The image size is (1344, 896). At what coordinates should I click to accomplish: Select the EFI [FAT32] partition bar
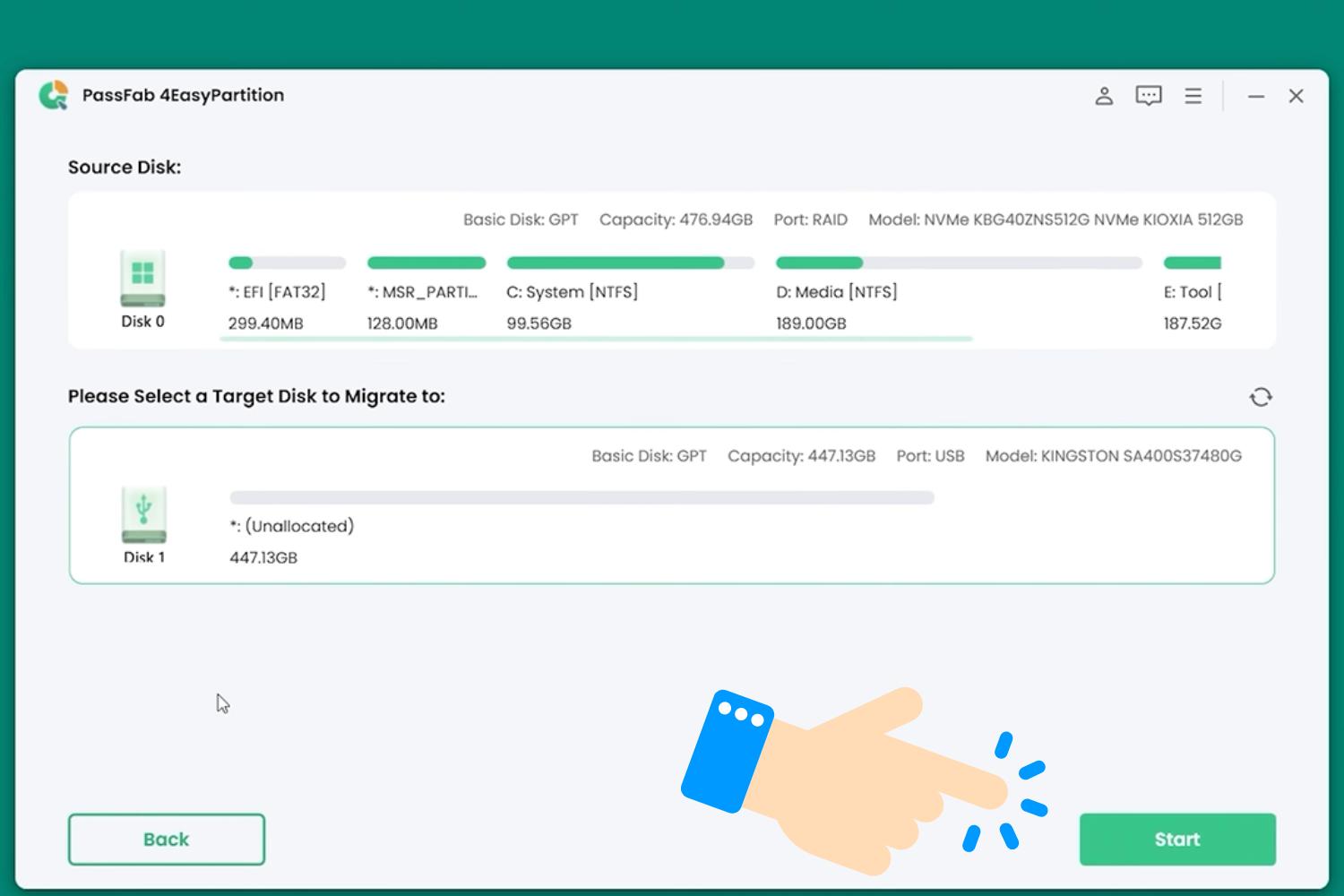click(287, 263)
